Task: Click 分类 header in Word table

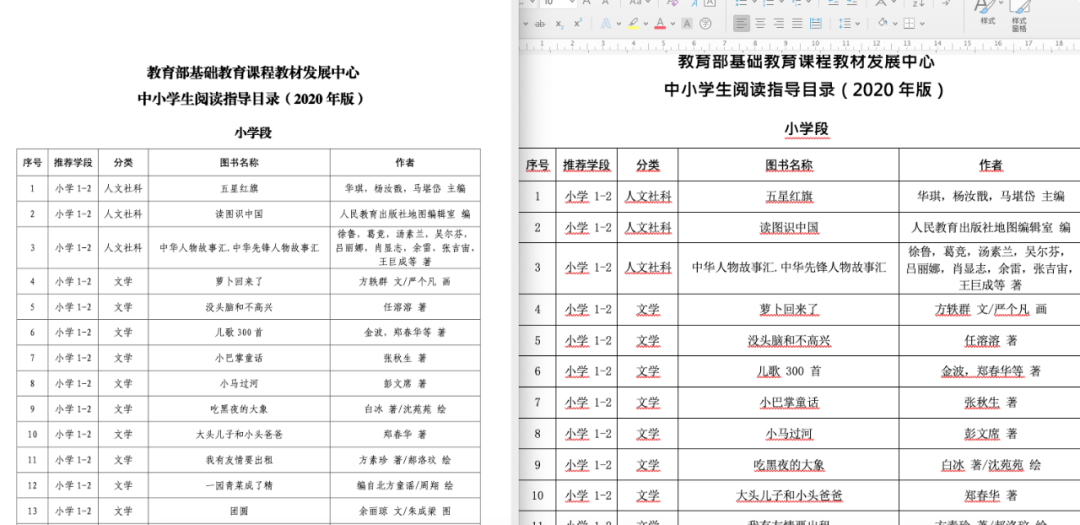Action: point(647,165)
